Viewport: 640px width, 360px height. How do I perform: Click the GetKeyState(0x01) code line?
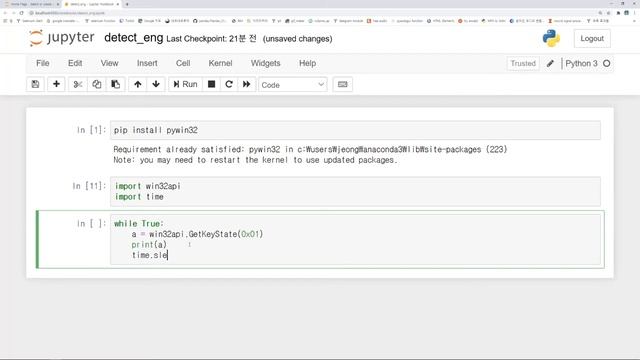pyautogui.click(x=198, y=234)
